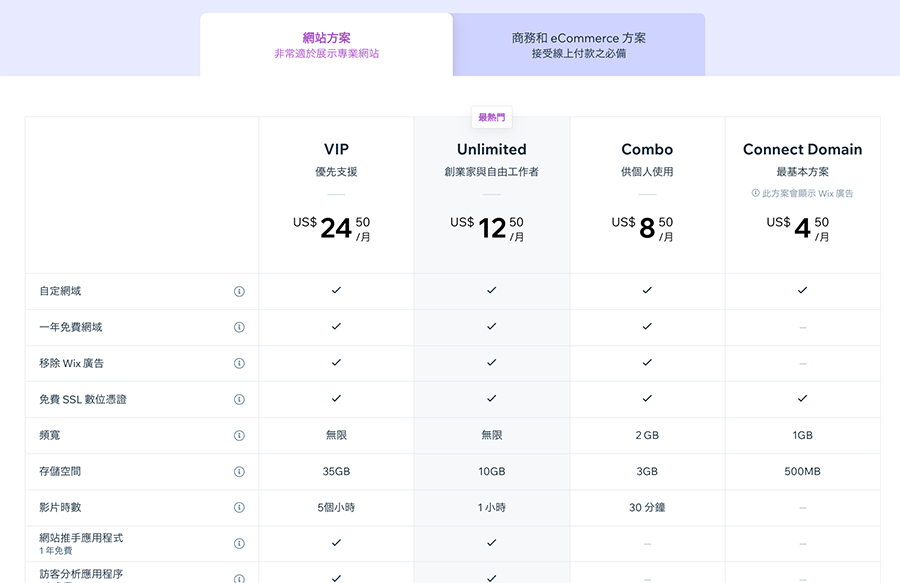900x583 pixels.
Task: Click the info icon for 免費 SSL 數位憑證
Action: [x=238, y=399]
